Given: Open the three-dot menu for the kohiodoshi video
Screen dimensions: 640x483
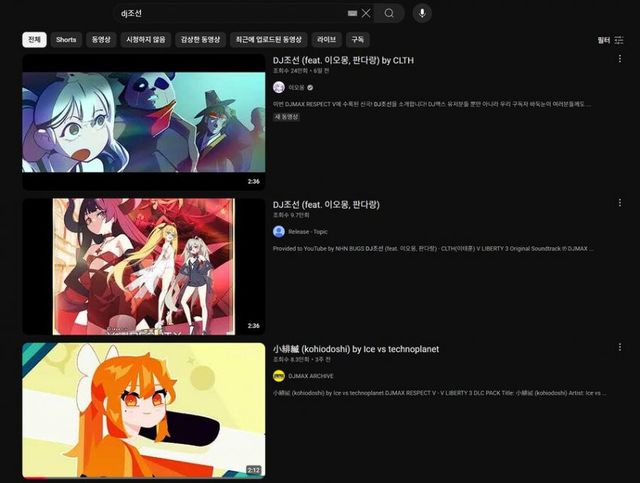Looking at the screenshot, I should (620, 349).
